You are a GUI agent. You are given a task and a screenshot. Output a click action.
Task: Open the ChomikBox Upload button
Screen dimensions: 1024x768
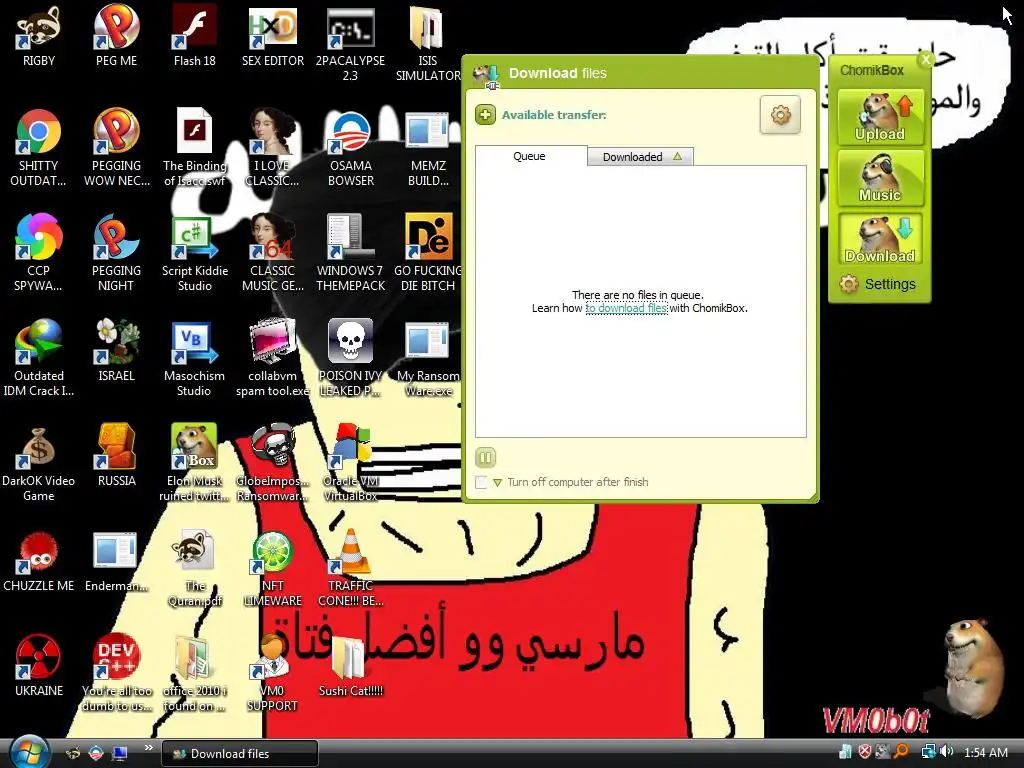880,118
